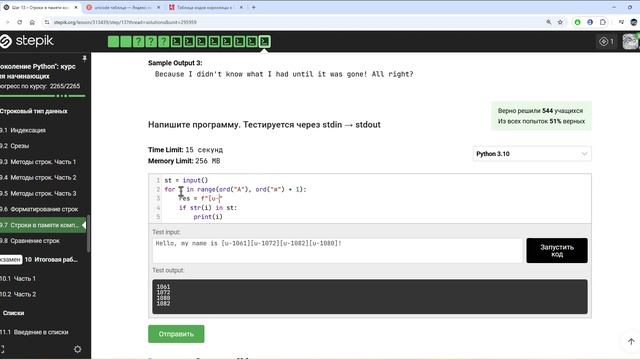Open the media control icon in toolbar

point(621,22)
